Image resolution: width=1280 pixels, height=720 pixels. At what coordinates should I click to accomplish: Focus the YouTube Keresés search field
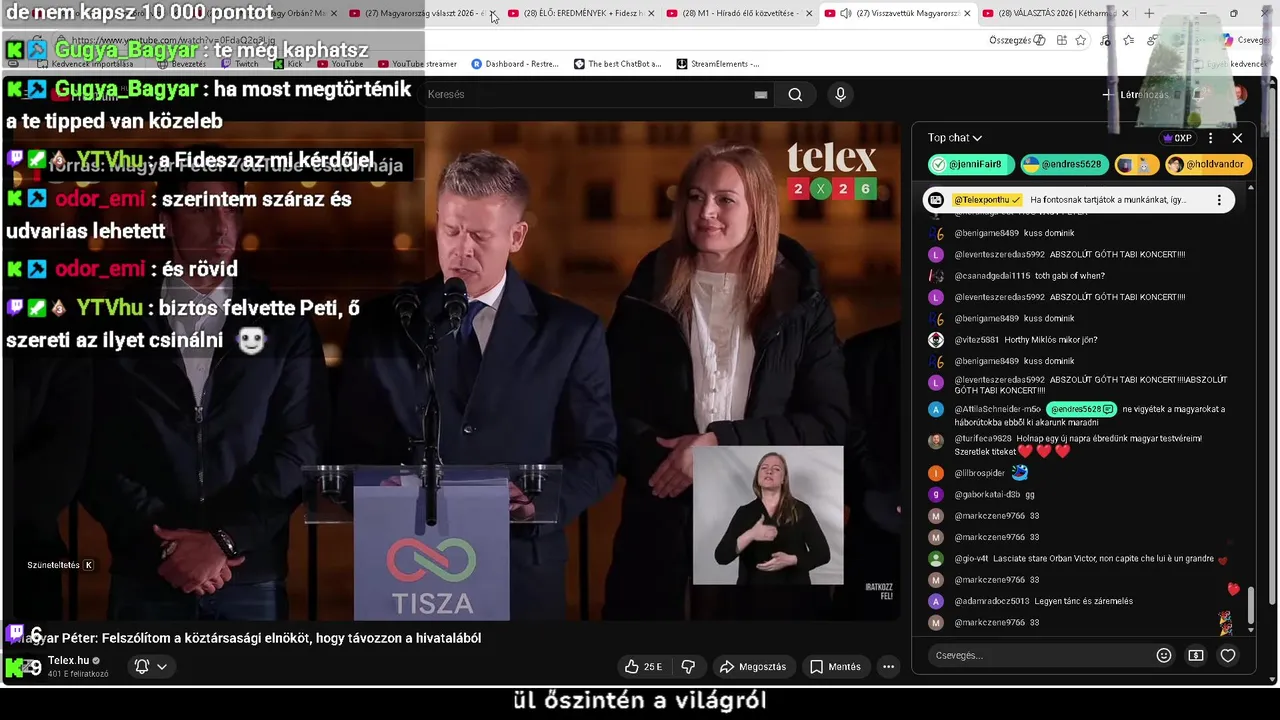[590, 95]
